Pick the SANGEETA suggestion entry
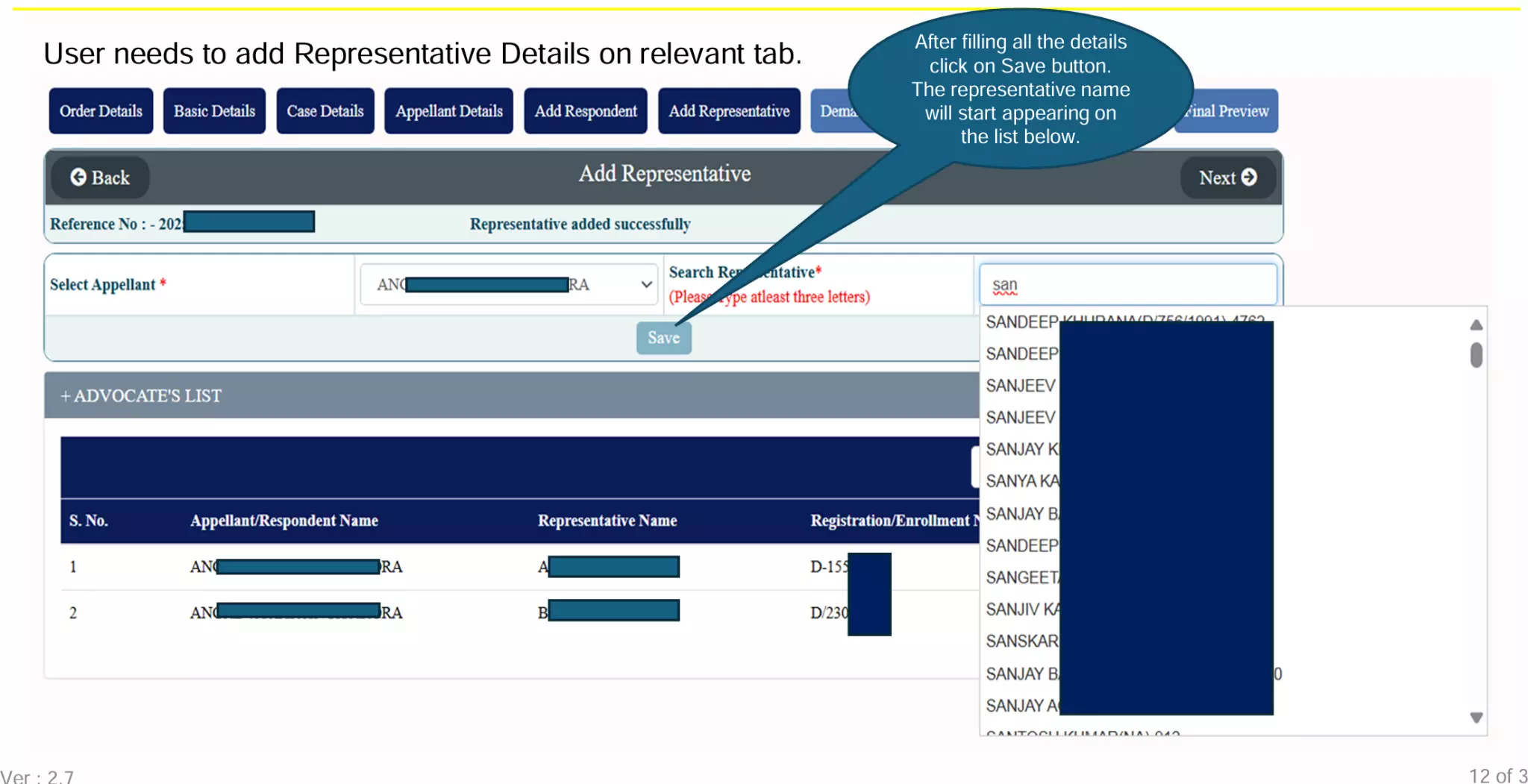The width and height of the screenshot is (1528, 784). 1022,577
